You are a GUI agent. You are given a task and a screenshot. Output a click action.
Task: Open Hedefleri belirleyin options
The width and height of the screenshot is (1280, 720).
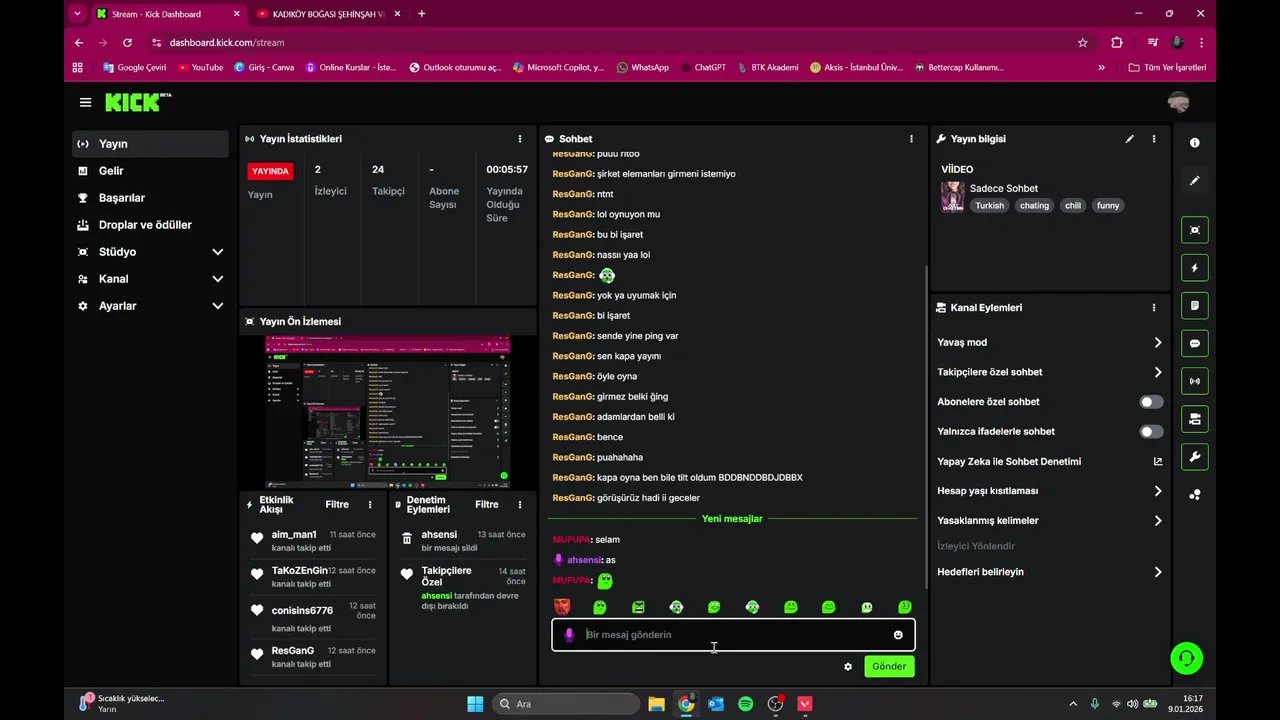(x=1050, y=572)
